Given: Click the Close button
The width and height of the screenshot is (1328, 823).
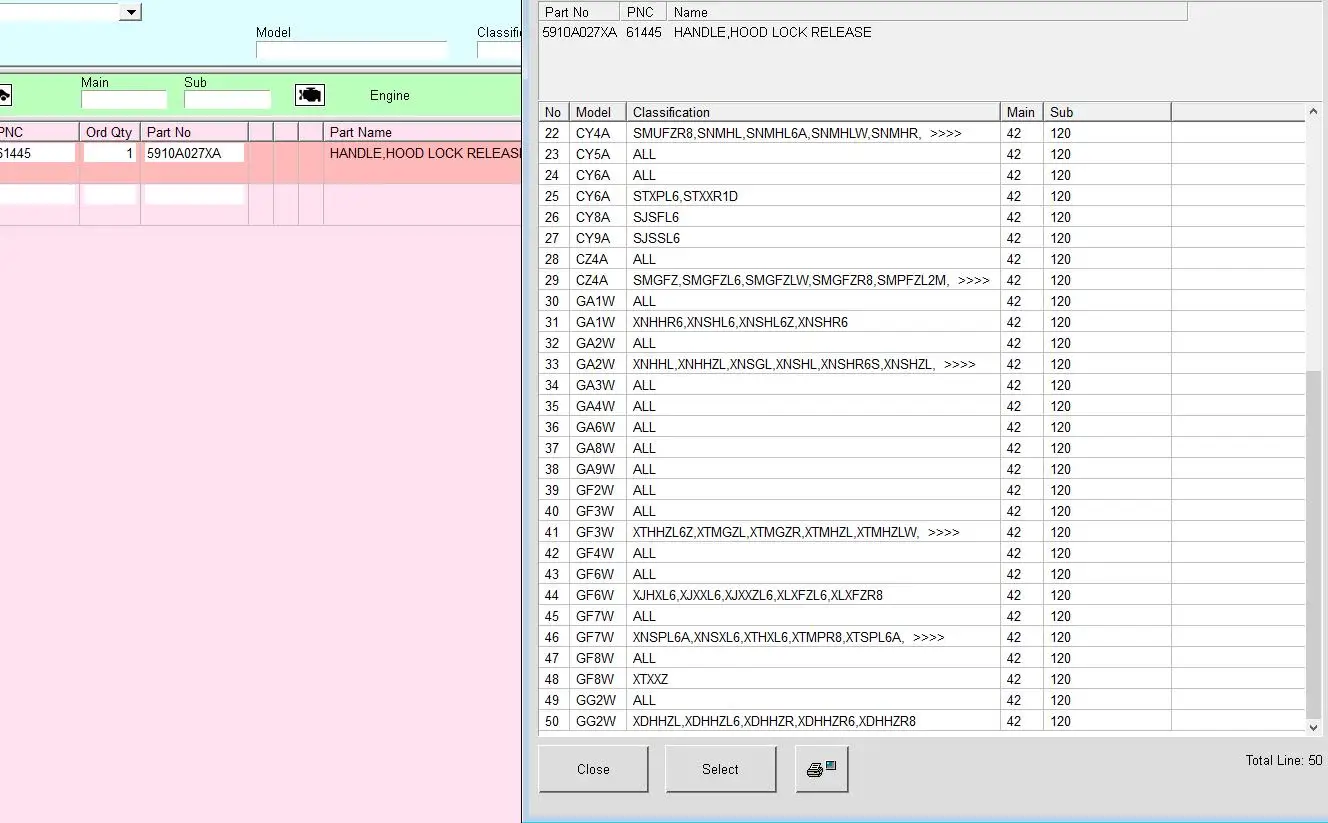Looking at the screenshot, I should pos(593,769).
